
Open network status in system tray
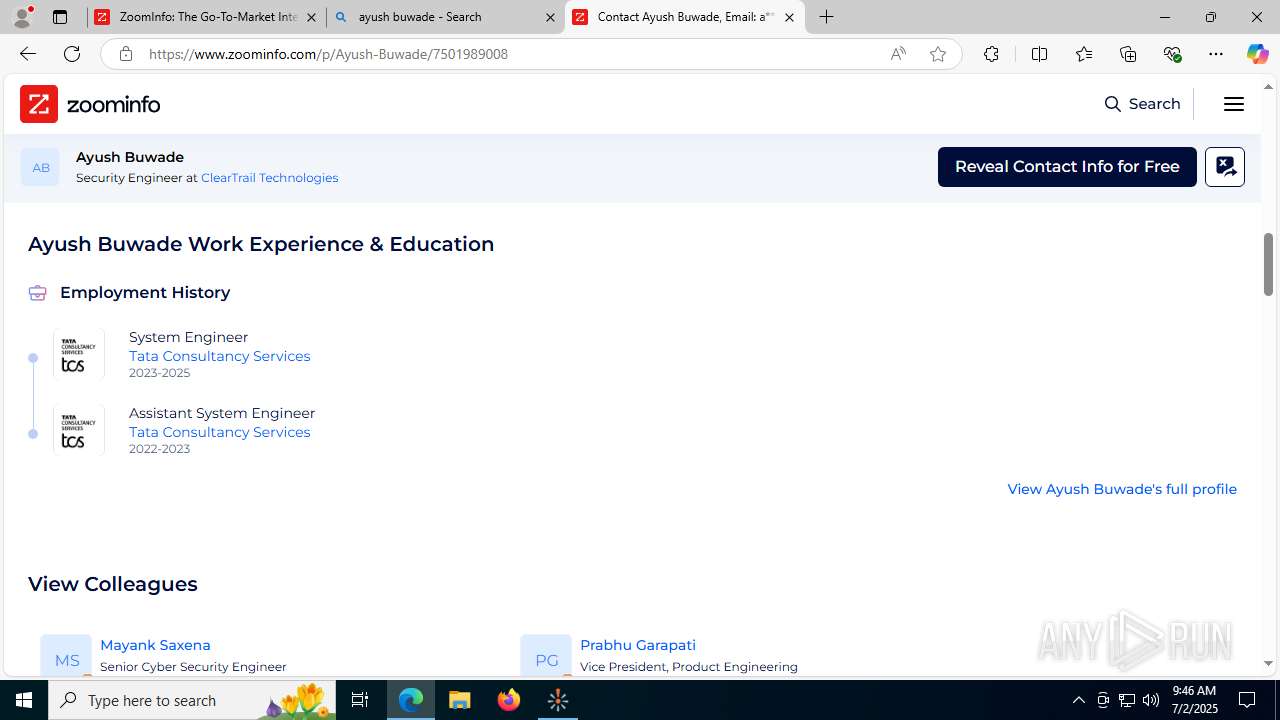tap(1127, 700)
